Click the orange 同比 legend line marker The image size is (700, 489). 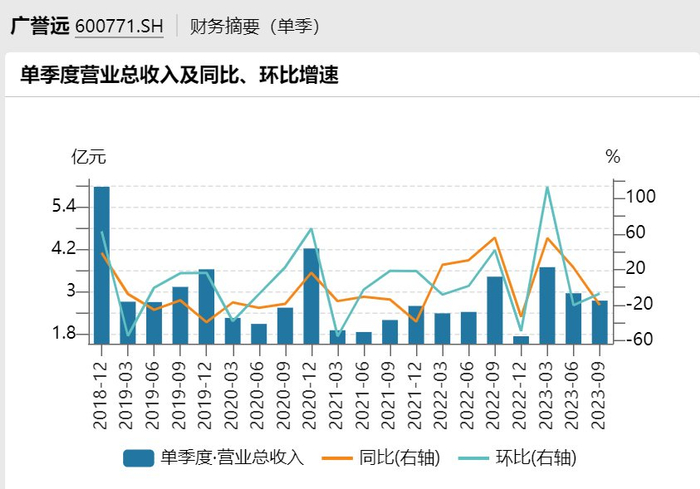click(337, 458)
